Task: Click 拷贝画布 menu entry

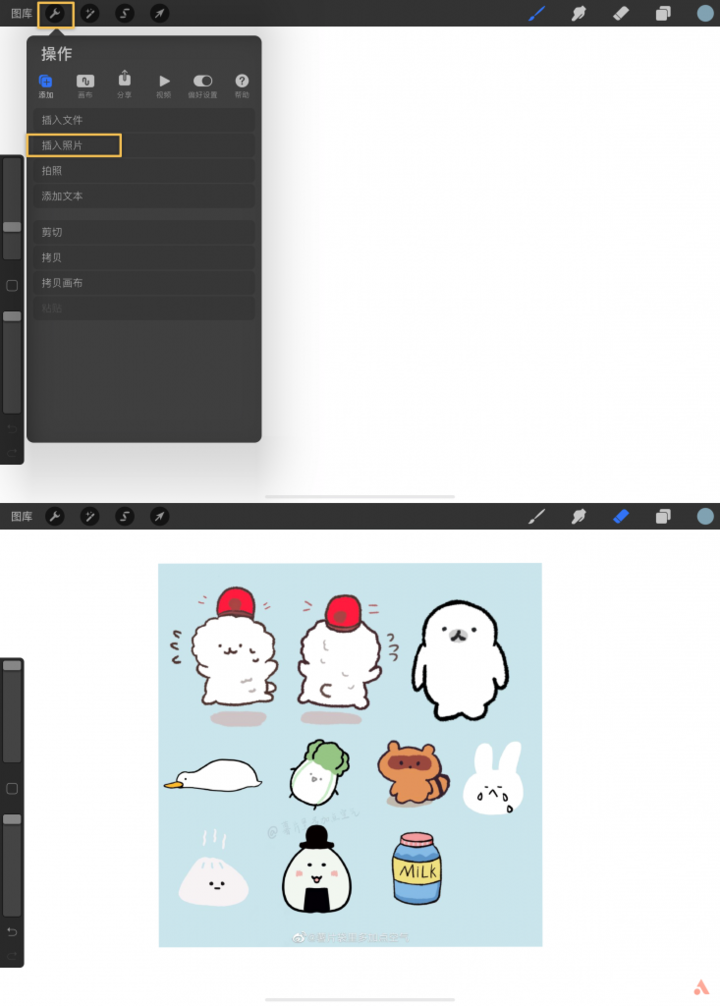Action: 144,283
